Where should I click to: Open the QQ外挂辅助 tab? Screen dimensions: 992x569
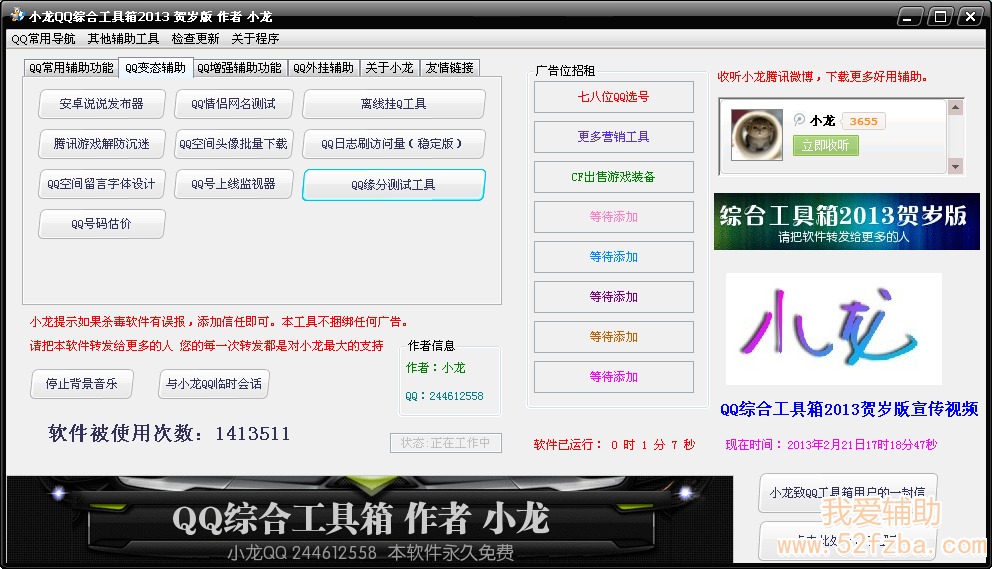pyautogui.click(x=323, y=68)
